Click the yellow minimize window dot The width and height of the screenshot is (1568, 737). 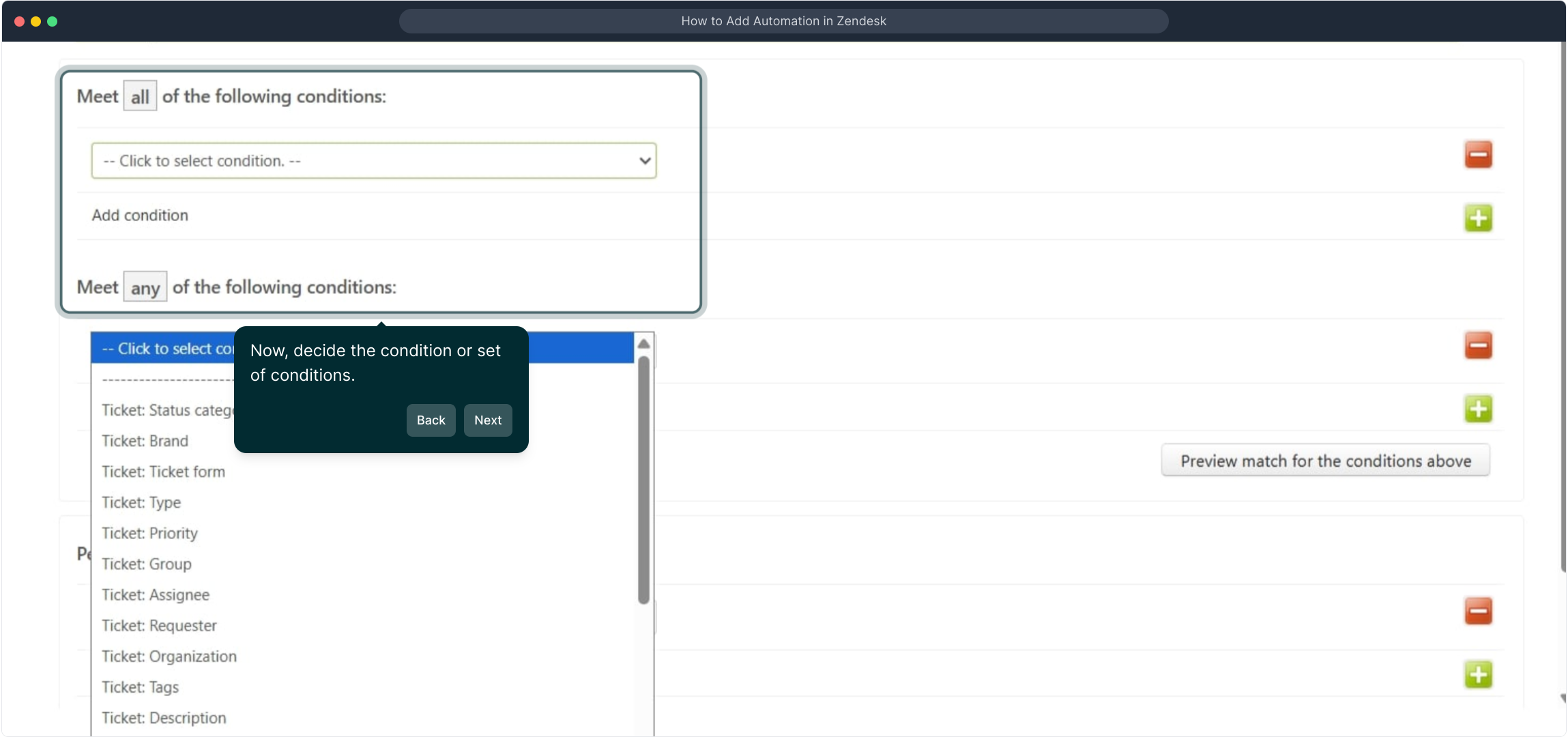pyautogui.click(x=35, y=21)
